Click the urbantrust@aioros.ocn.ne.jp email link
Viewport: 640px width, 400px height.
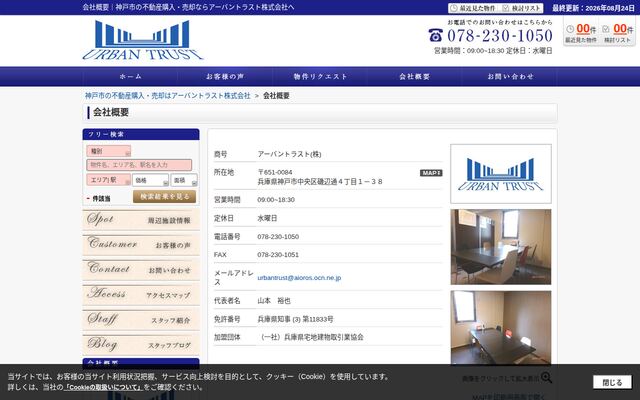click(299, 278)
